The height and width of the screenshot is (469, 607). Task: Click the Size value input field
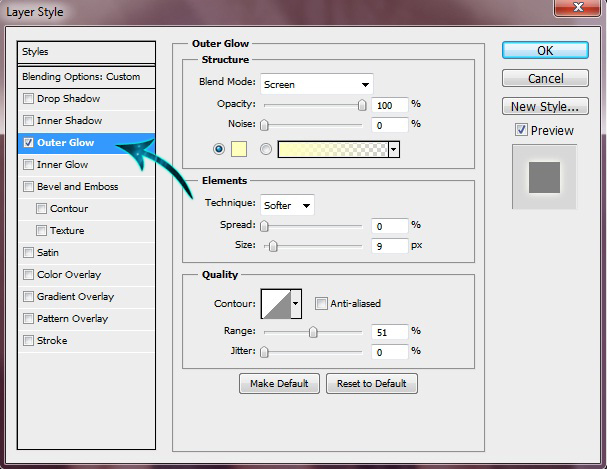(389, 246)
